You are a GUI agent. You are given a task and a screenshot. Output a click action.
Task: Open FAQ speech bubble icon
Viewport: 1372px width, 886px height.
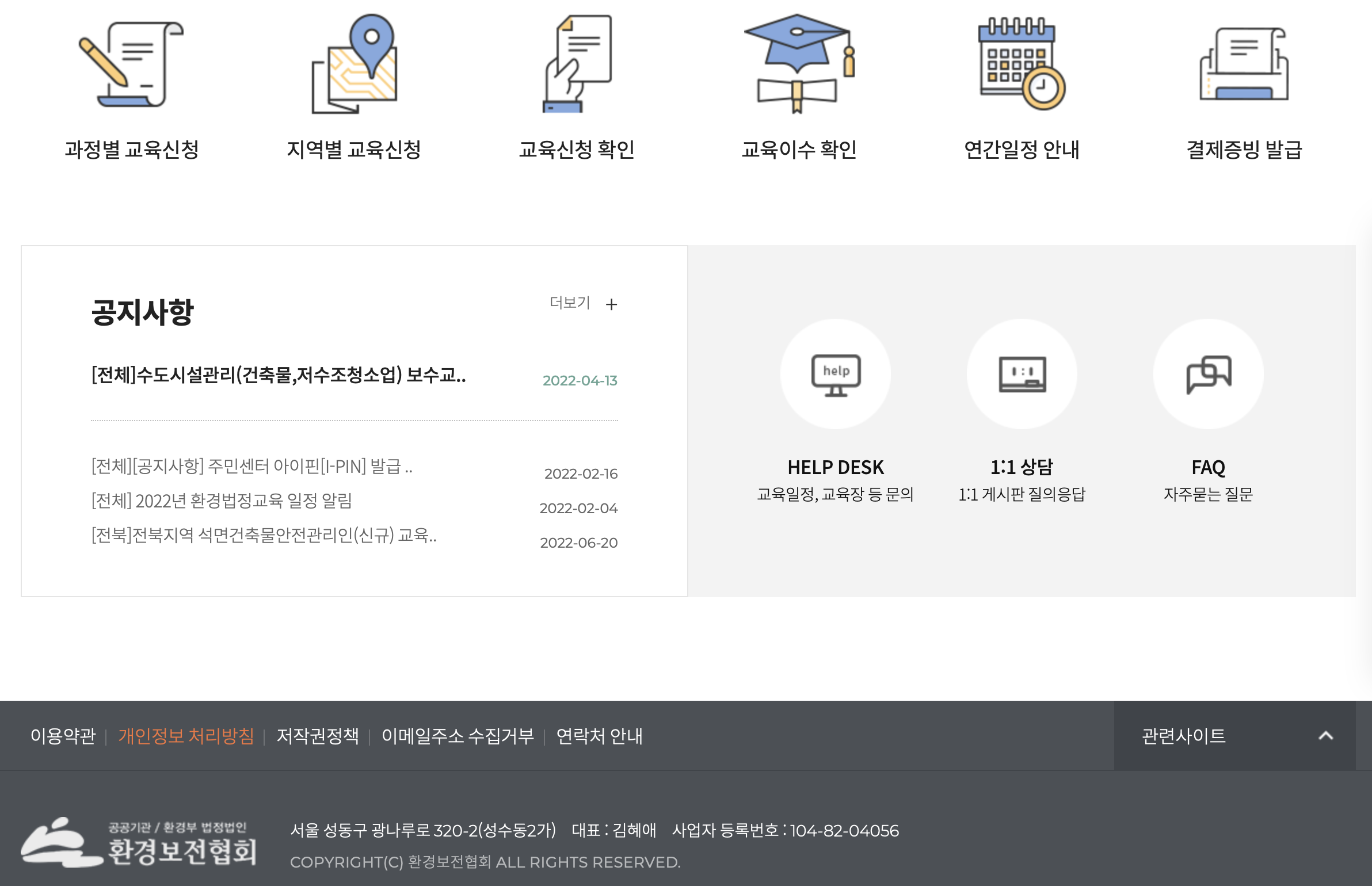[1209, 373]
